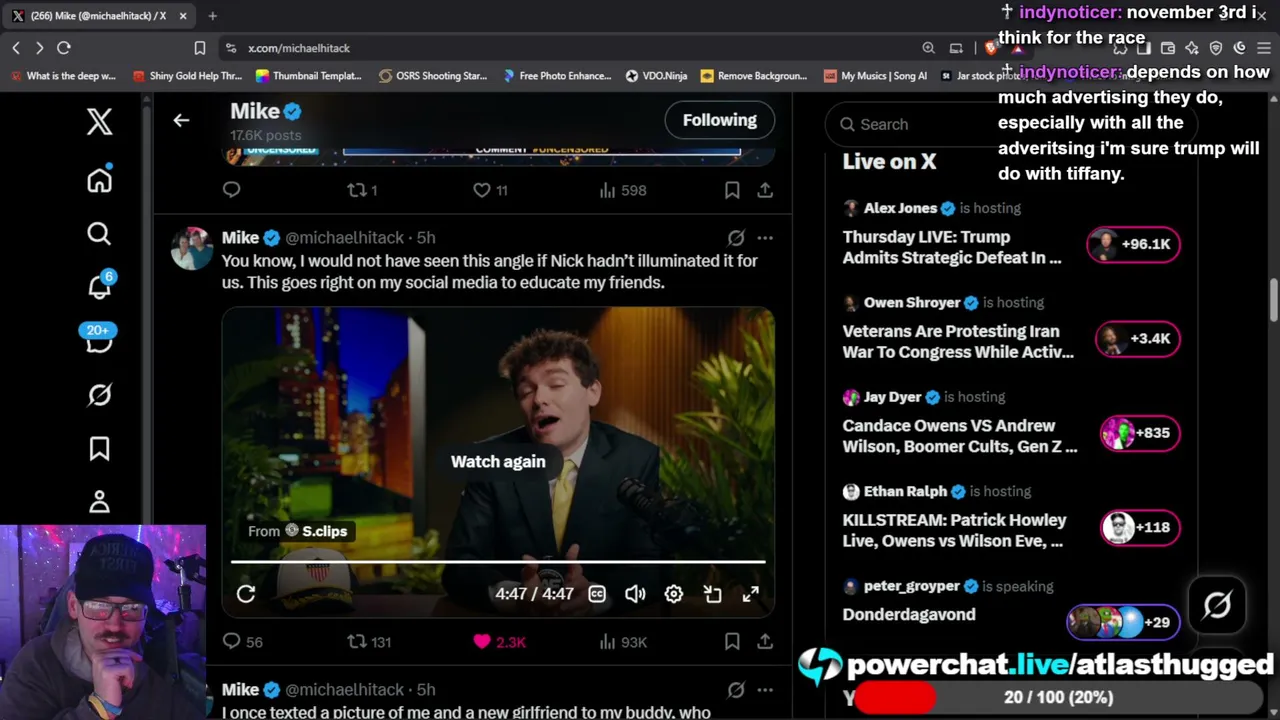This screenshot has width=1280, height=720.
Task: Open Messages with 20+ badge
Action: click(99, 340)
